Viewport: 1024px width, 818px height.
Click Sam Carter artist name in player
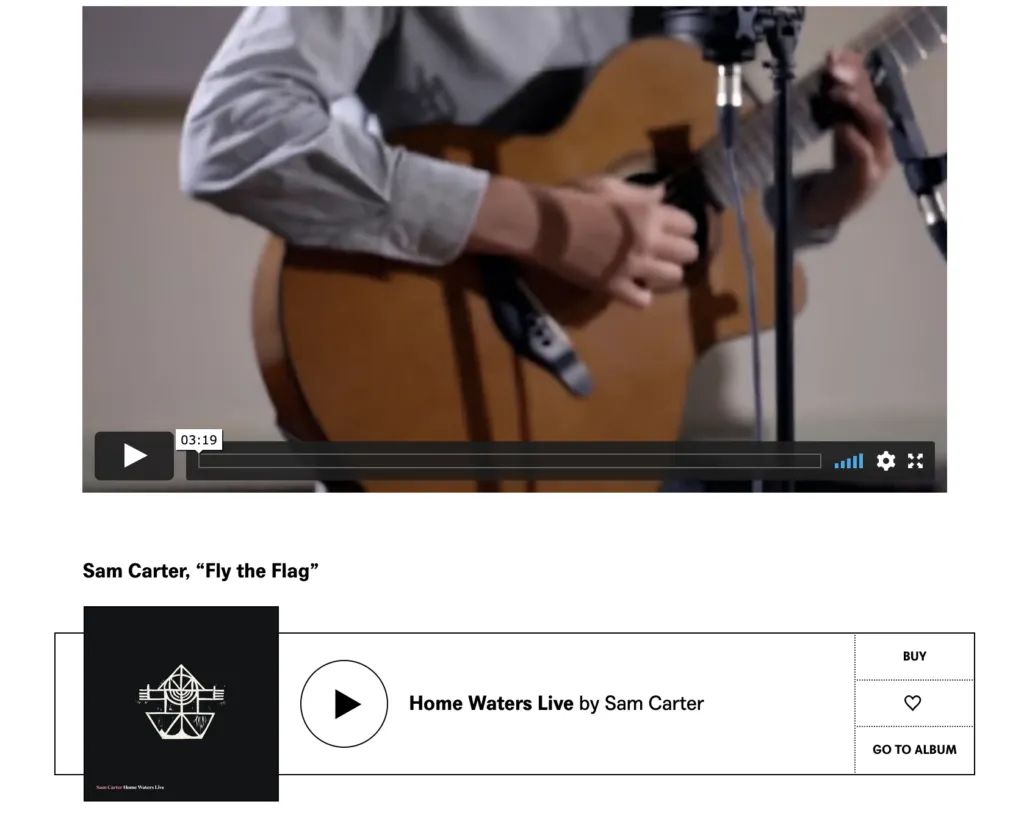click(654, 703)
